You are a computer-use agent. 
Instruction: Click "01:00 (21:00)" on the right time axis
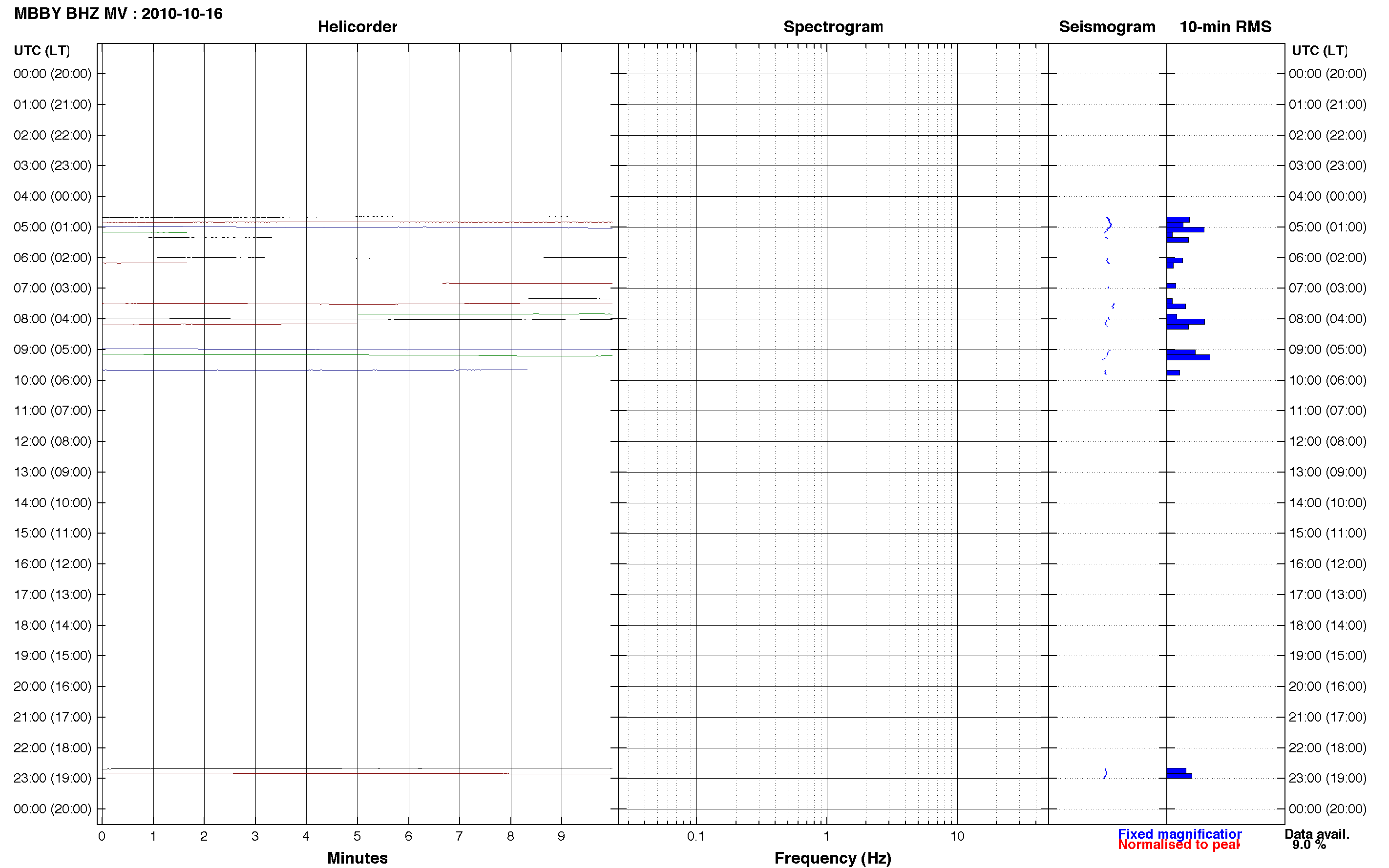pos(1327,104)
